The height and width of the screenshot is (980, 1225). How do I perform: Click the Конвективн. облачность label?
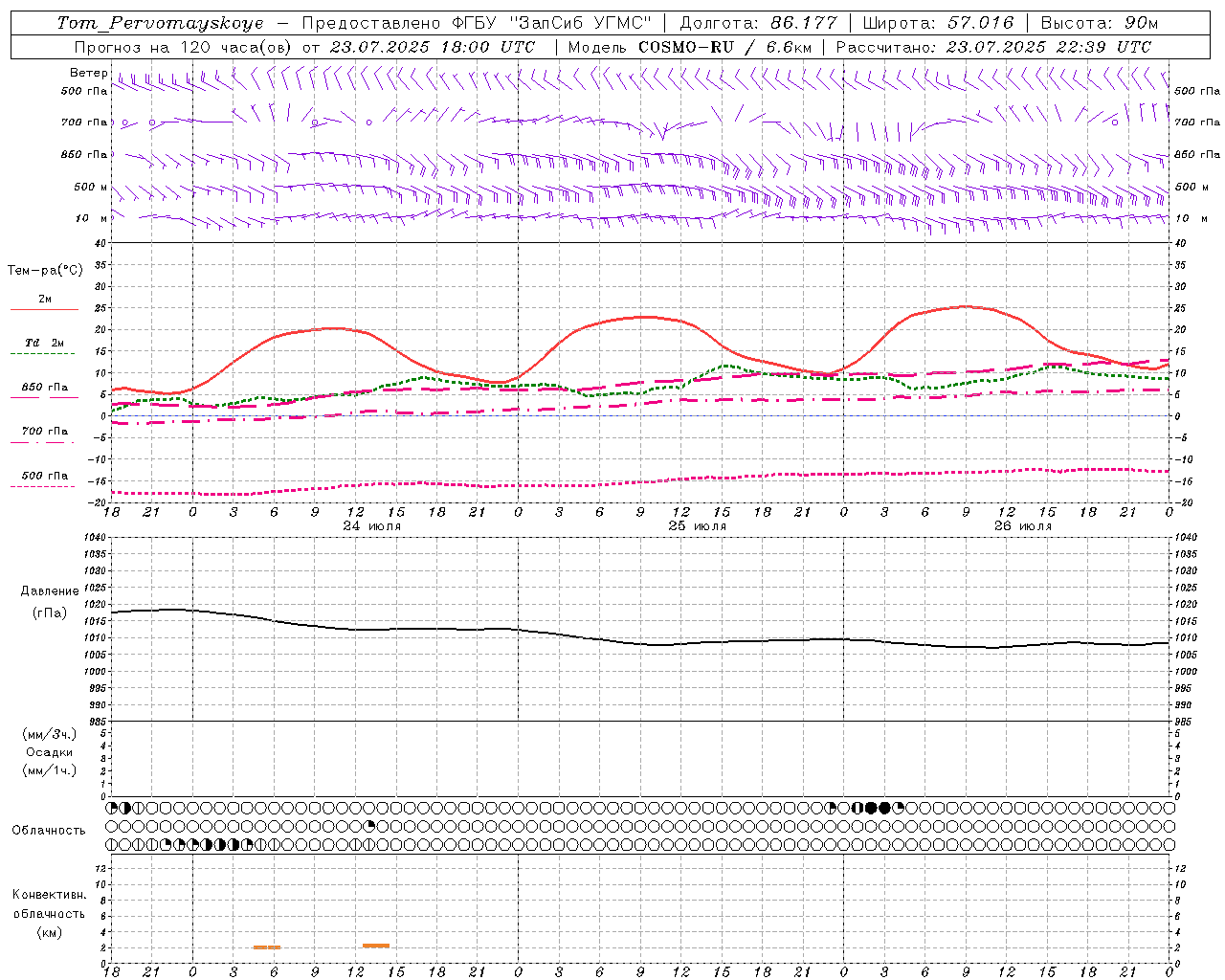[49, 903]
